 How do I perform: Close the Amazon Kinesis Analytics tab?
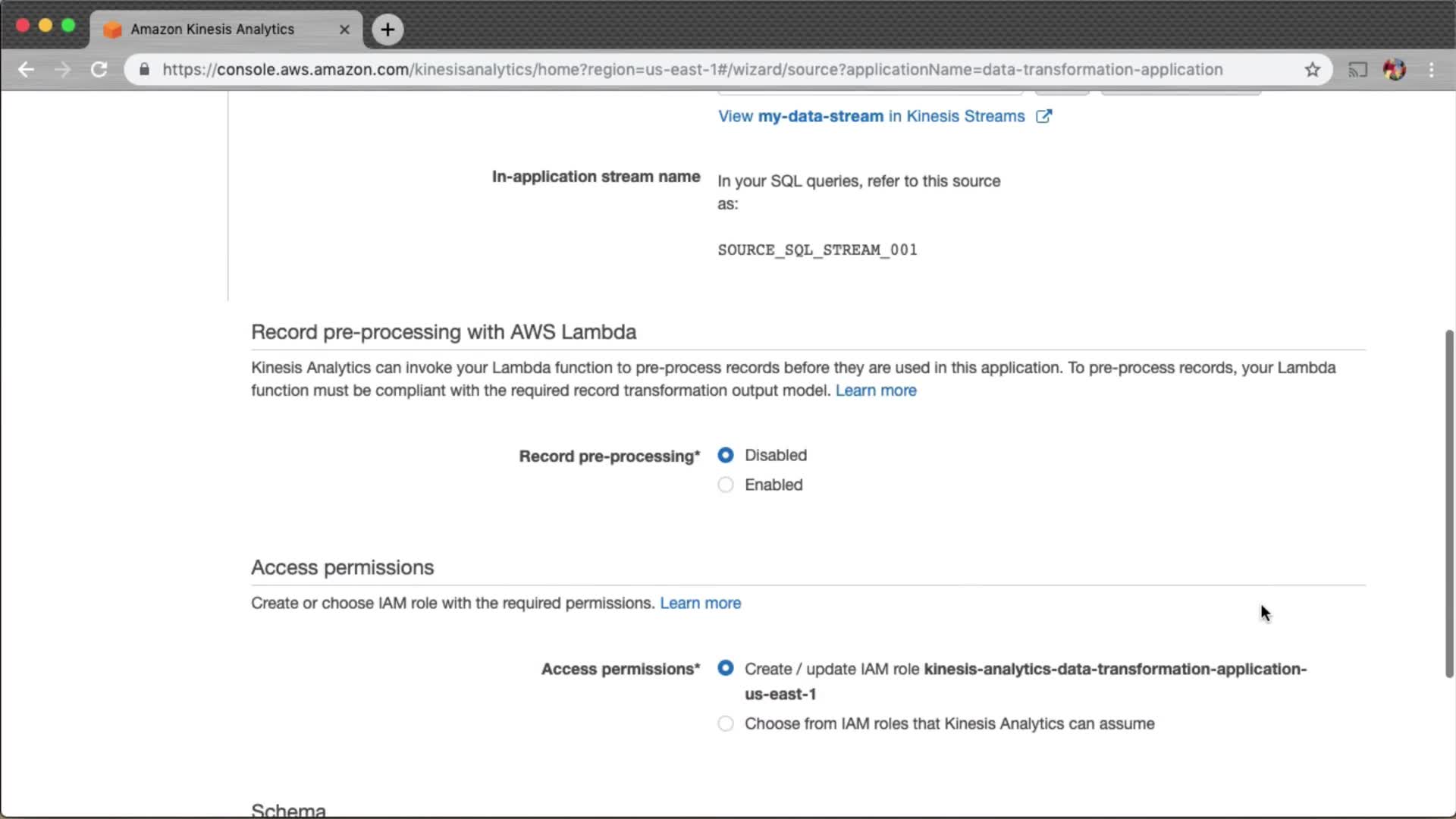click(x=344, y=30)
